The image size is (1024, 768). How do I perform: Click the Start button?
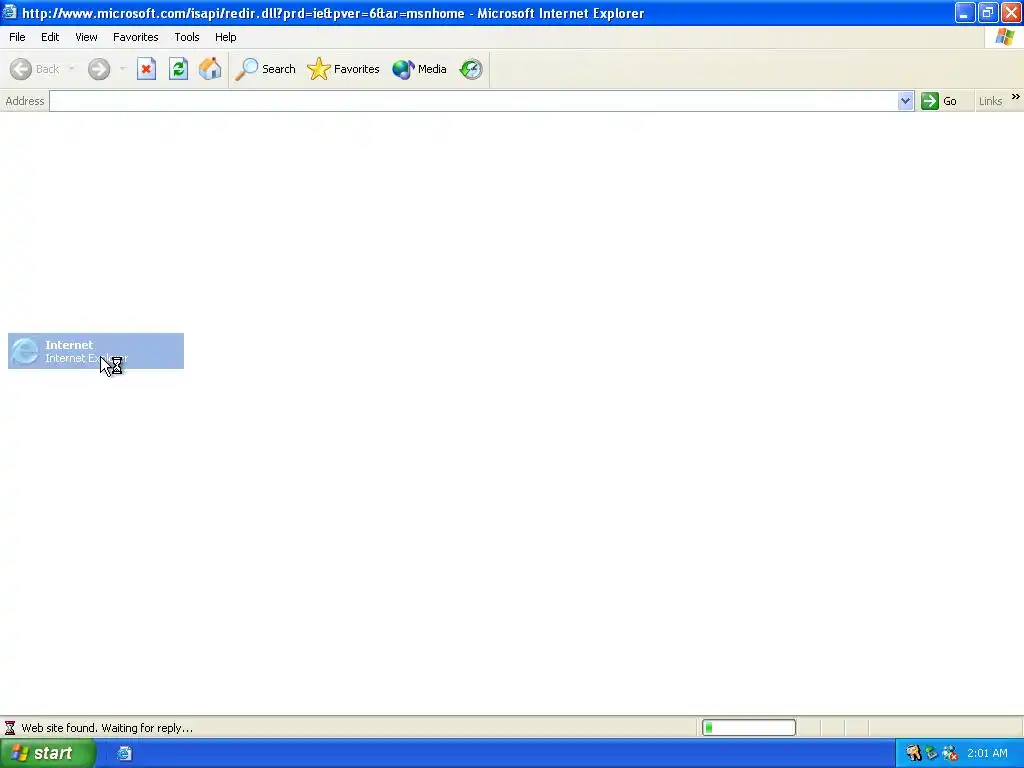click(x=48, y=753)
